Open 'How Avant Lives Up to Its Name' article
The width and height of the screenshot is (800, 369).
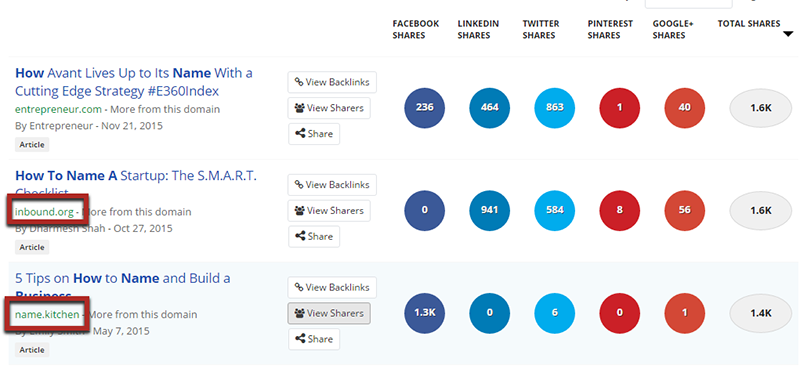pyautogui.click(x=134, y=82)
